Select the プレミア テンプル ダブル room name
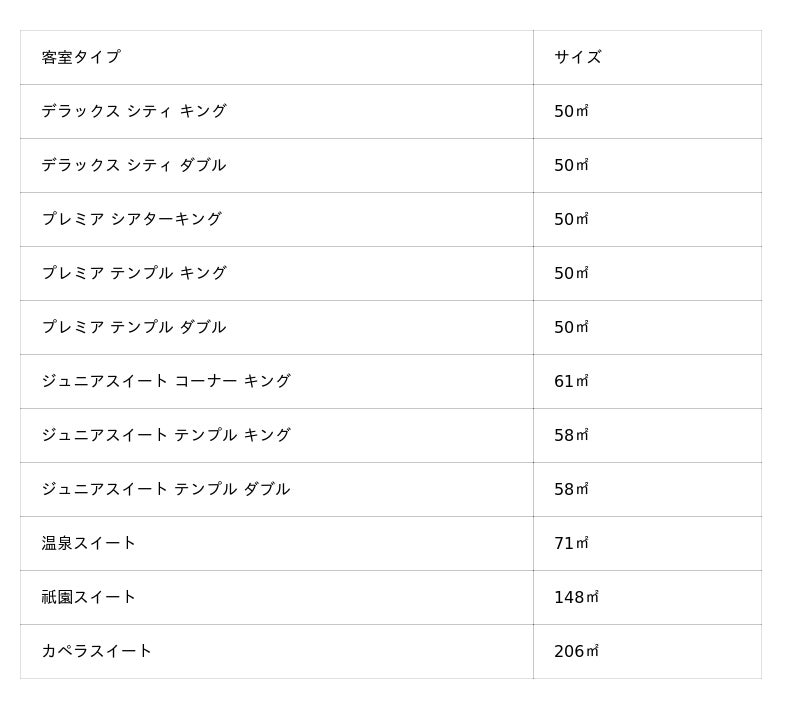This screenshot has width=800, height=709. [134, 327]
